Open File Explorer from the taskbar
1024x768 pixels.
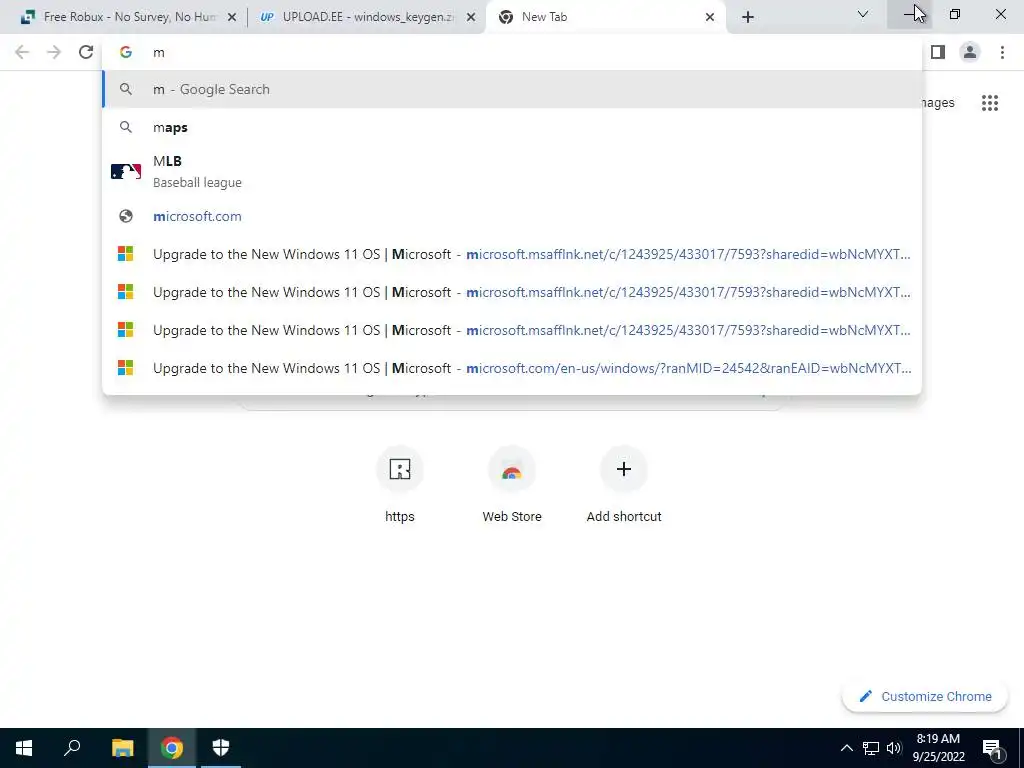tap(122, 748)
